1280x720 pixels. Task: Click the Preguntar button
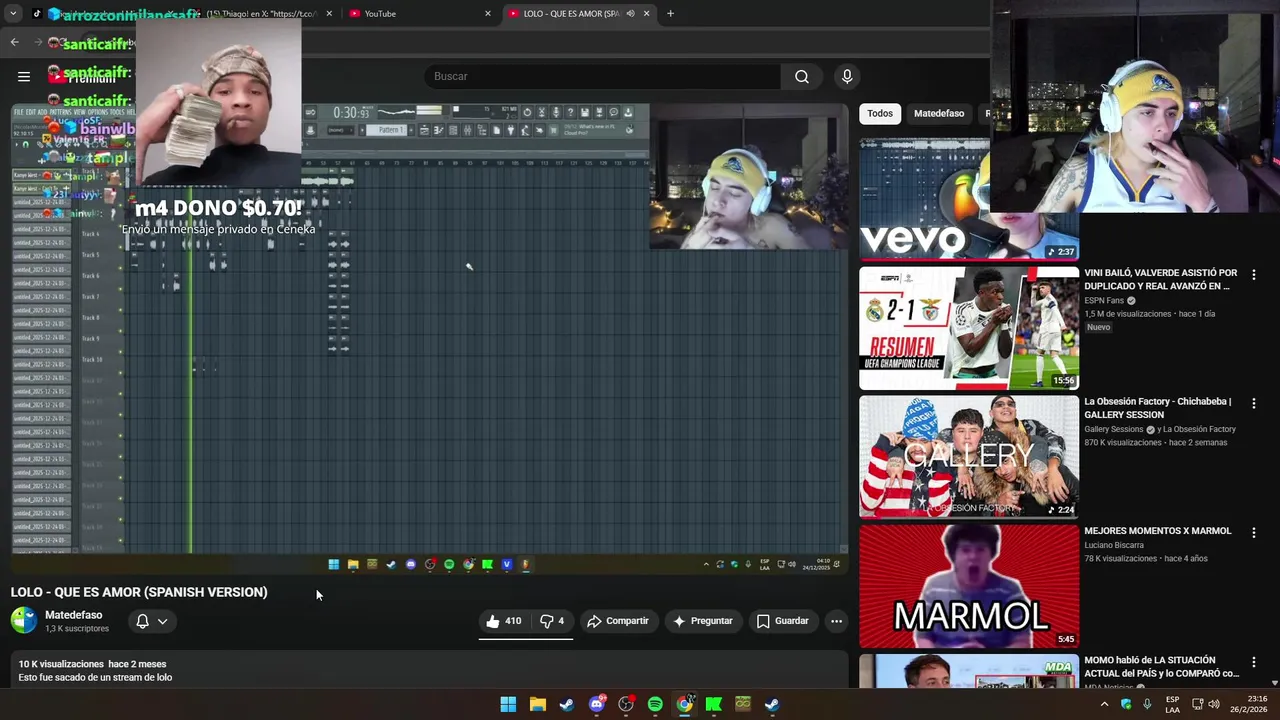pos(703,621)
